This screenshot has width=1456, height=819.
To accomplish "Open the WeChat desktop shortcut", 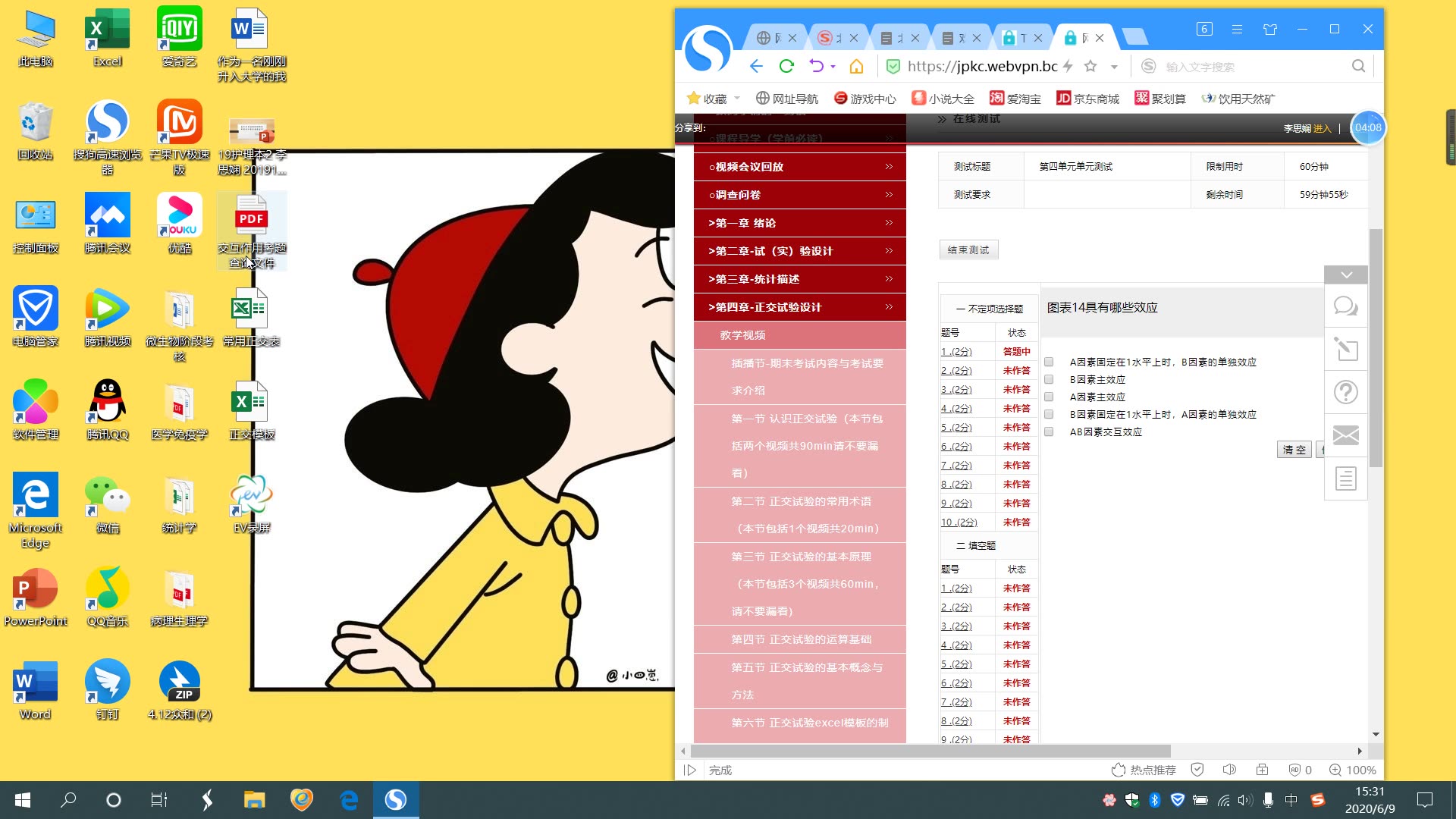I will [x=107, y=504].
